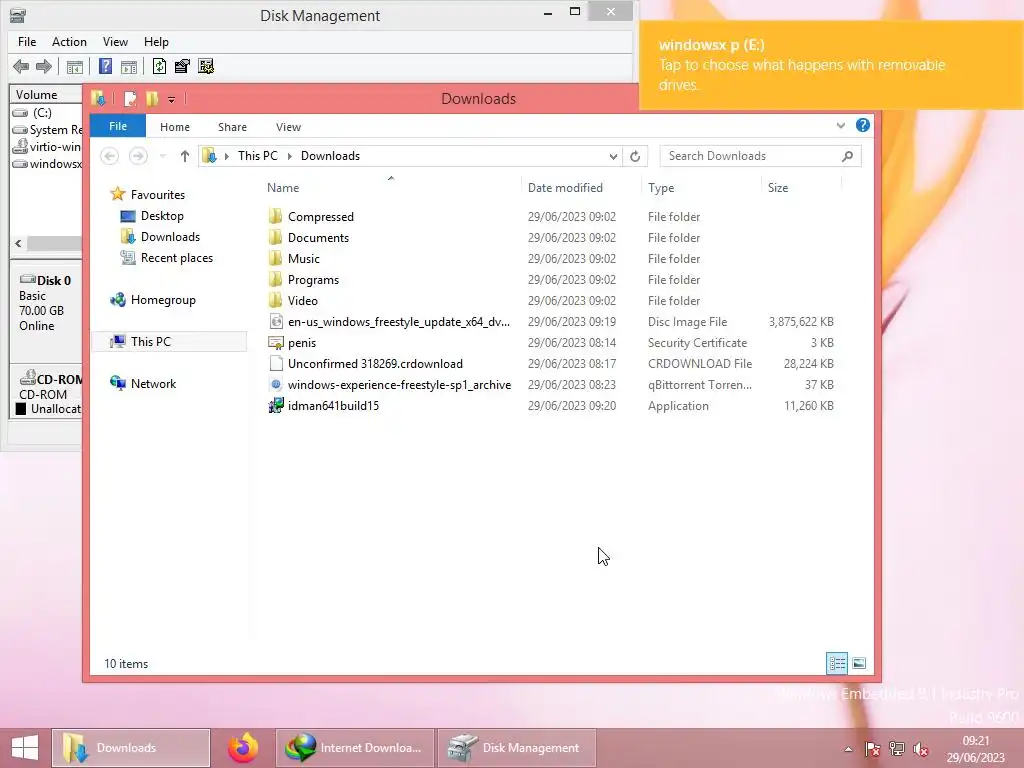Image resolution: width=1024 pixels, height=768 pixels.
Task: Open the Windows Start button
Action: point(24,748)
